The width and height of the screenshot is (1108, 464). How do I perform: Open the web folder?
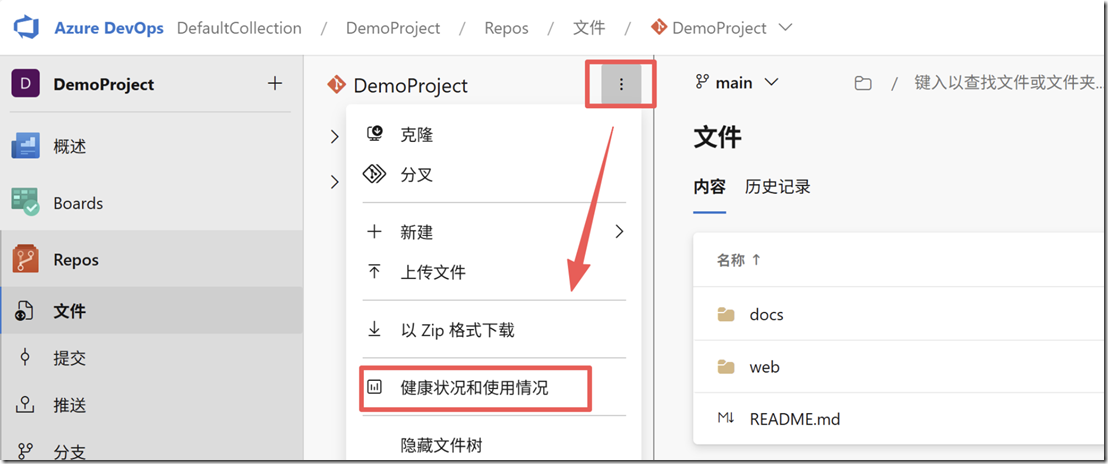(x=765, y=367)
